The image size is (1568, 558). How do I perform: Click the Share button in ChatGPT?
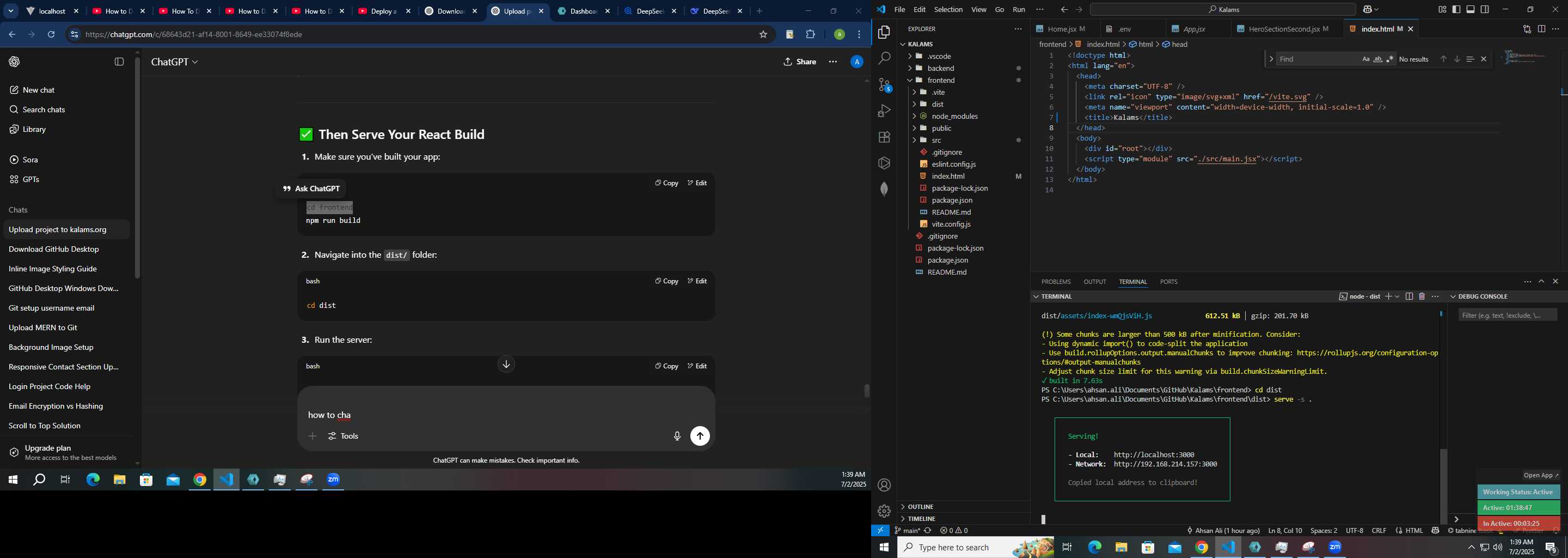coord(800,62)
